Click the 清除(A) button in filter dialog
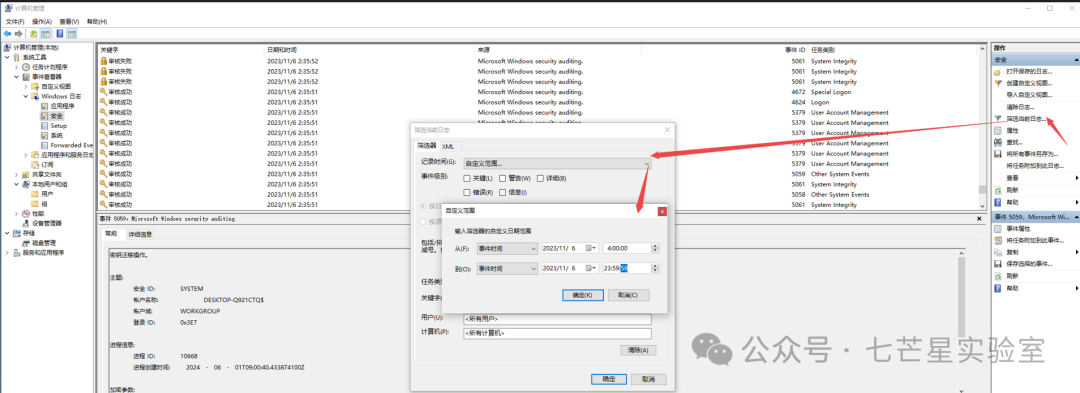 tap(638, 350)
